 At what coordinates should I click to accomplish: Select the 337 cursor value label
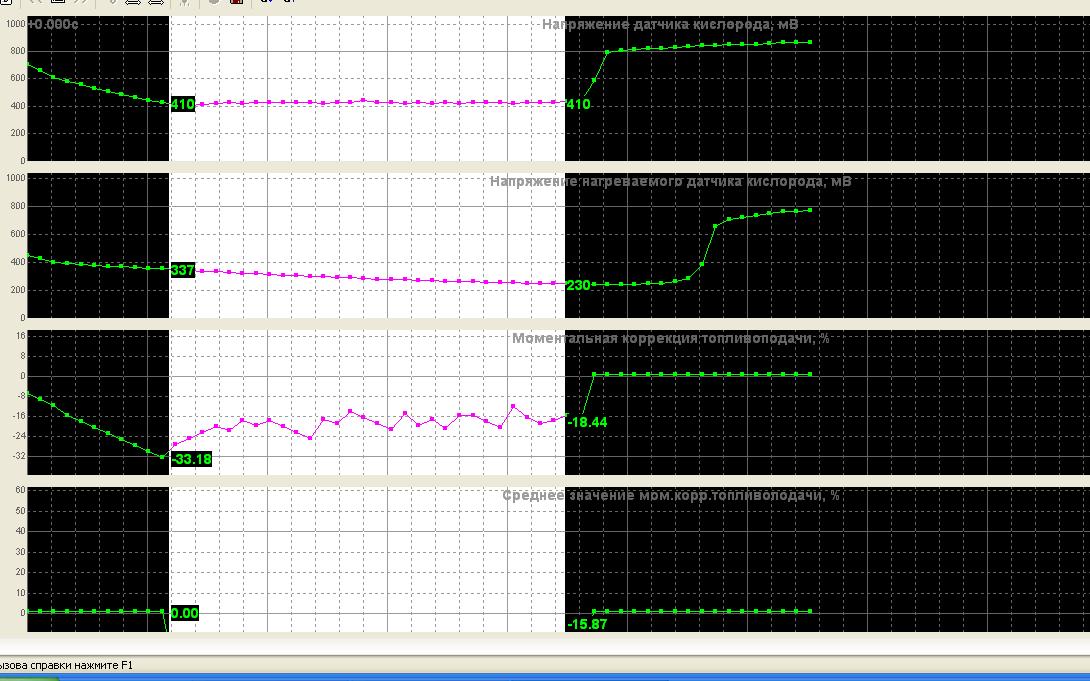pos(183,270)
